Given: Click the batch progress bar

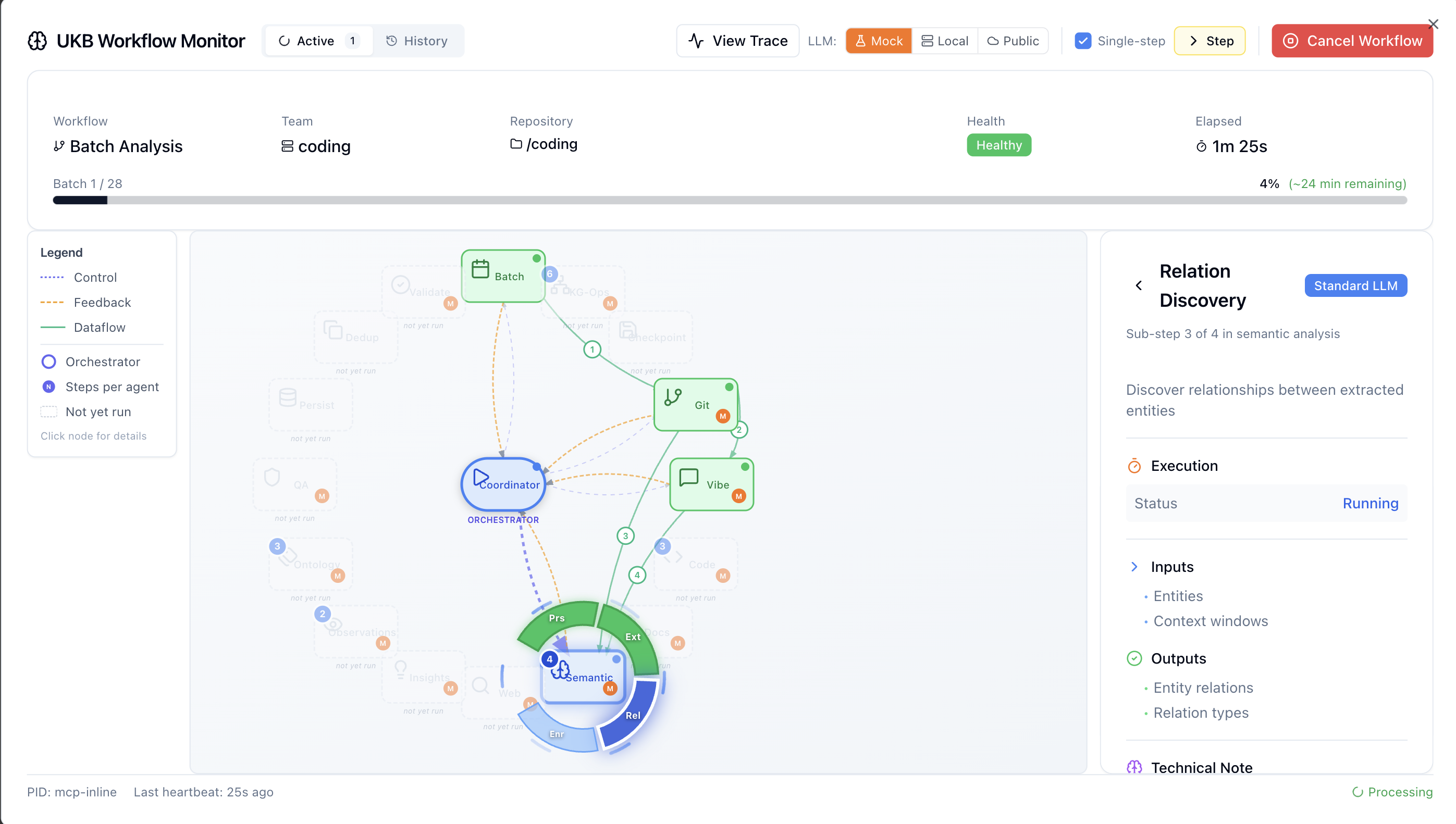Looking at the screenshot, I should pyautogui.click(x=730, y=200).
